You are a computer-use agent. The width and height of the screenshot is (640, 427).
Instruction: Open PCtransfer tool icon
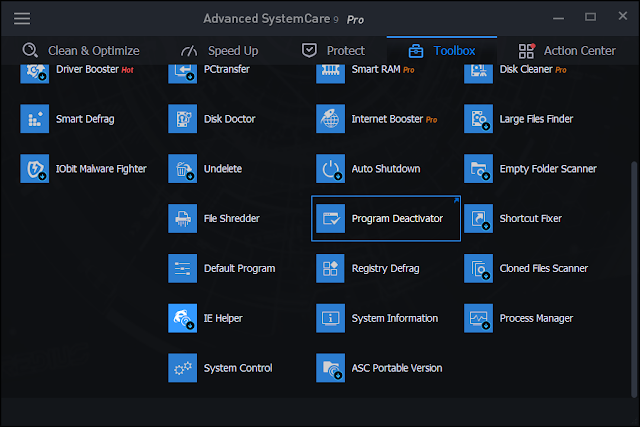182,73
